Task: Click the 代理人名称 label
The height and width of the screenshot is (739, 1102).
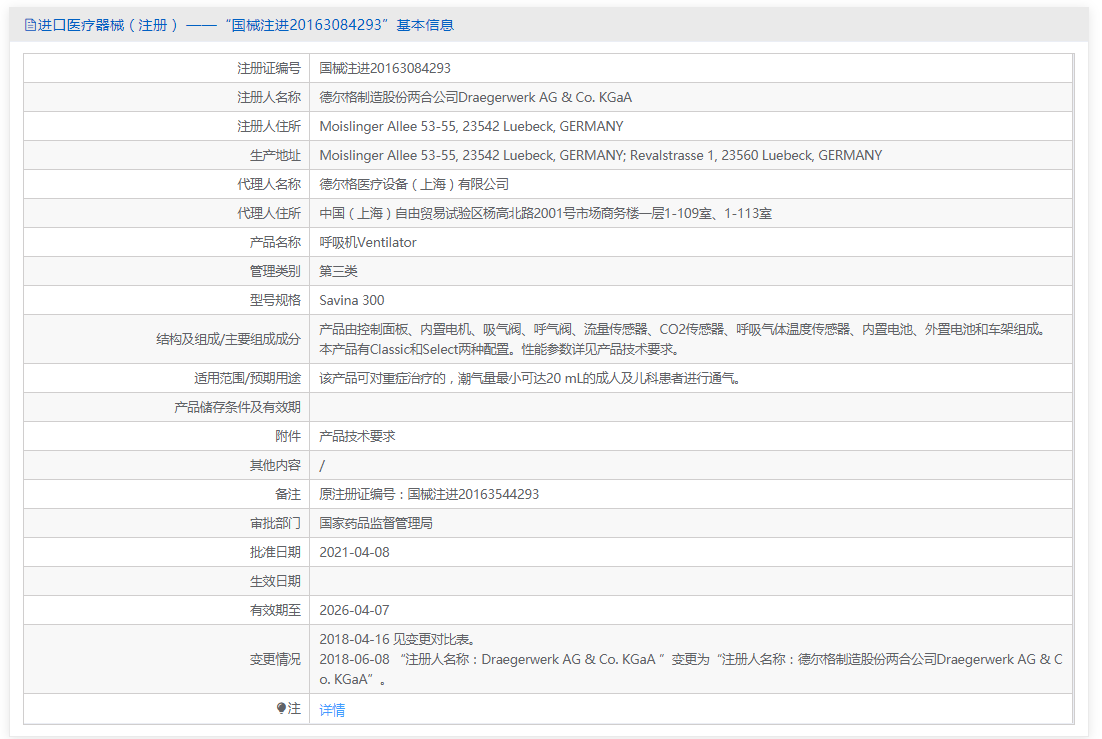Action: click(x=268, y=184)
